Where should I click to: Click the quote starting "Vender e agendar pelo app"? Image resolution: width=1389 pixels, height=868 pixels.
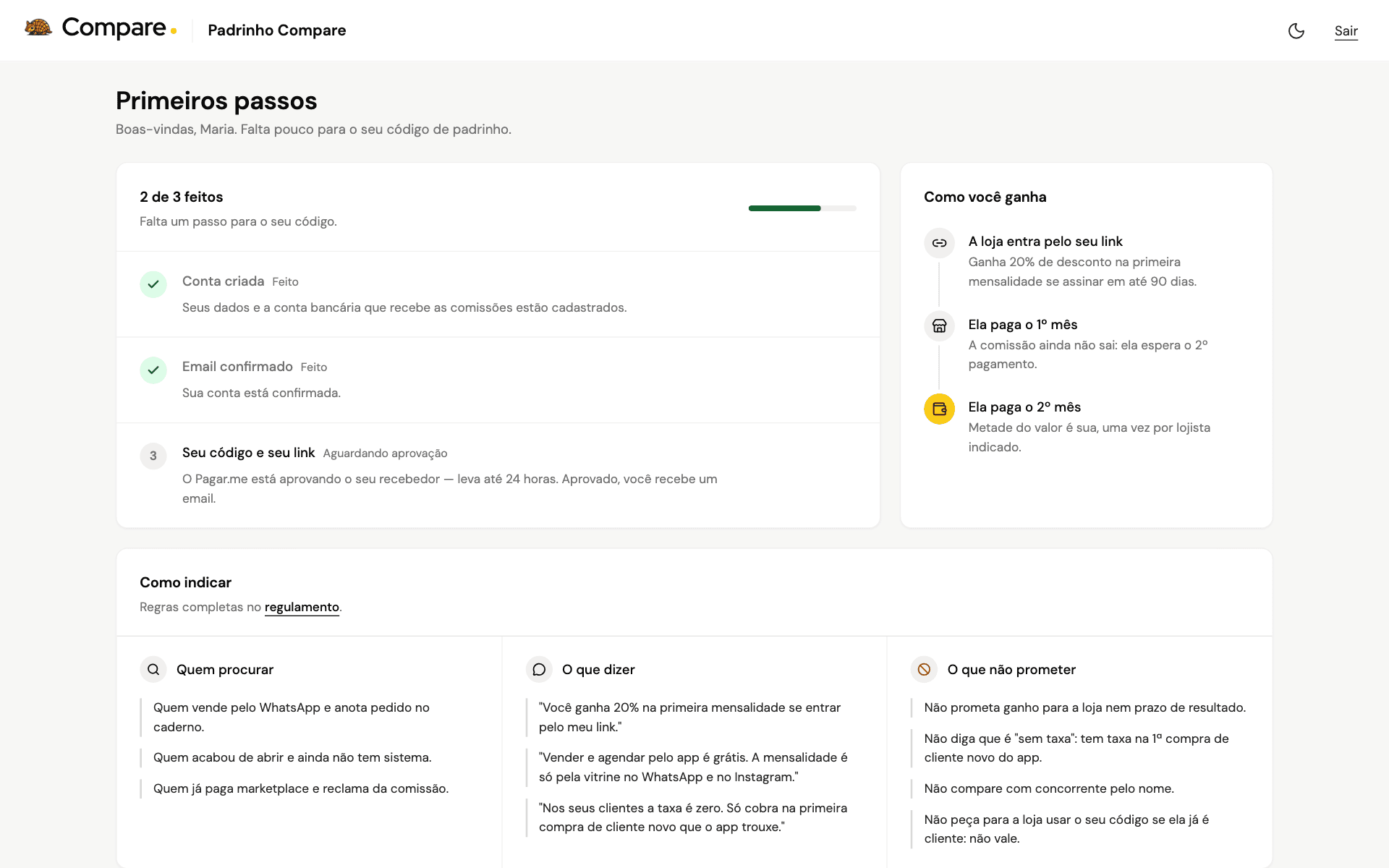pos(693,767)
